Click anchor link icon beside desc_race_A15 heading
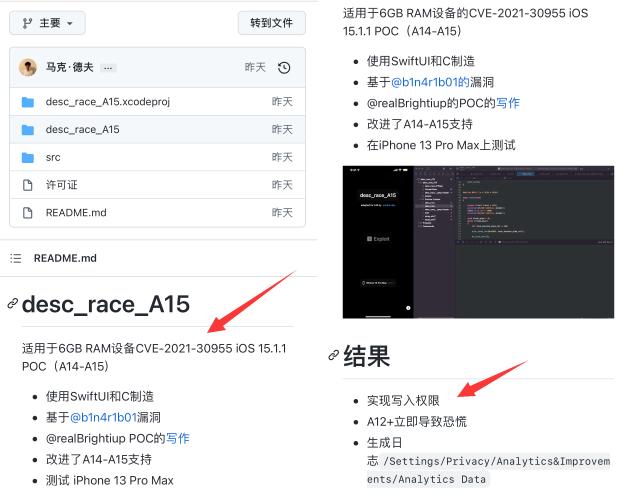634x498 pixels. 13,304
